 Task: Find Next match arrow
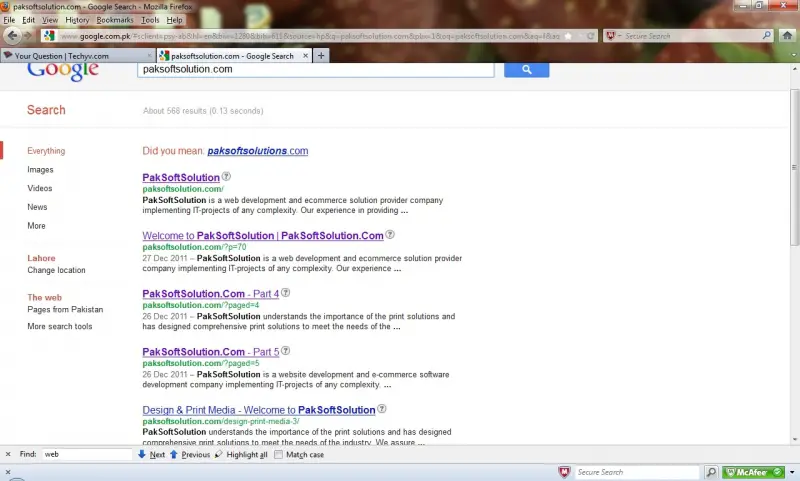coord(152,454)
